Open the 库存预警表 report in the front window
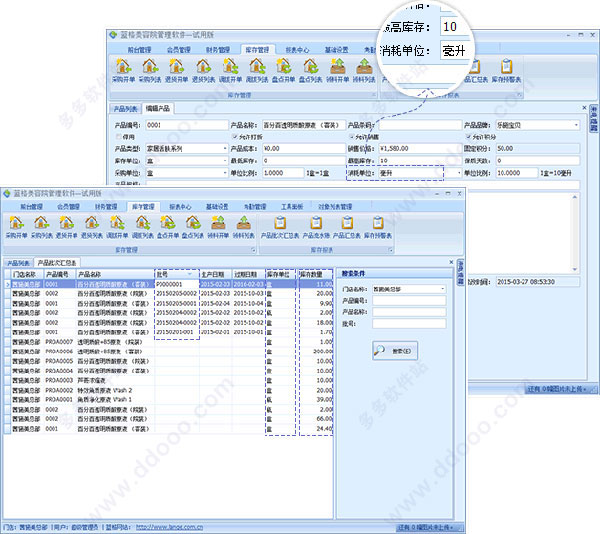The image size is (600, 534). click(378, 227)
